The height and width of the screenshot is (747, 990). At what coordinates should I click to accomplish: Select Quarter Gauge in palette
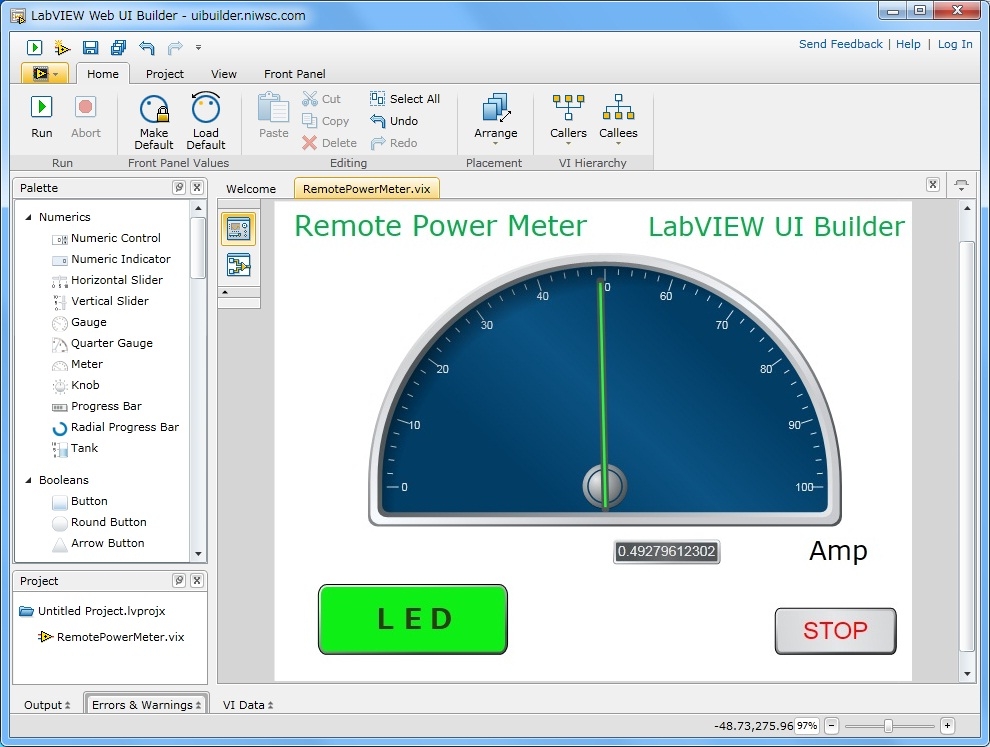click(102, 343)
